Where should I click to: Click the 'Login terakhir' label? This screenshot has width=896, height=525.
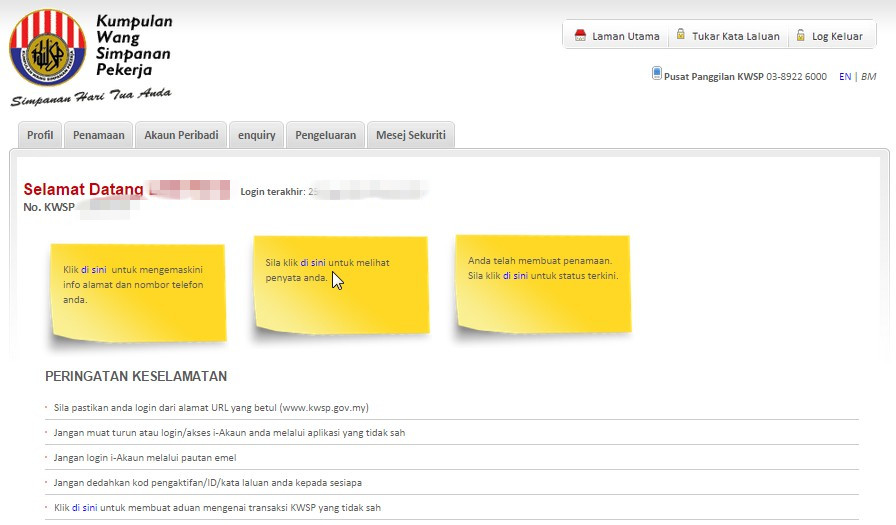[273, 191]
